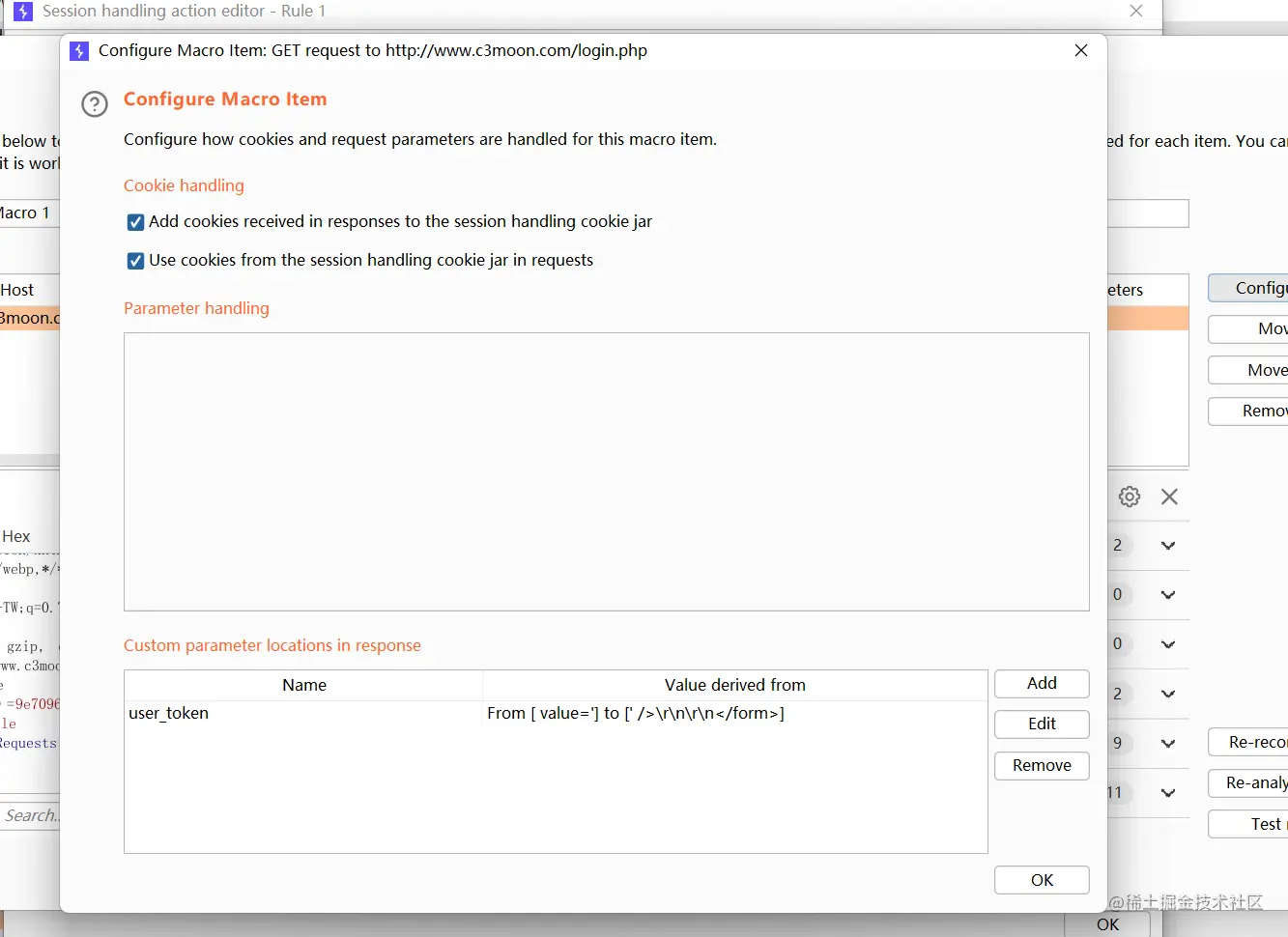Click the Re-record macro button
Viewport: 1288px width, 937px height.
tap(1248, 742)
